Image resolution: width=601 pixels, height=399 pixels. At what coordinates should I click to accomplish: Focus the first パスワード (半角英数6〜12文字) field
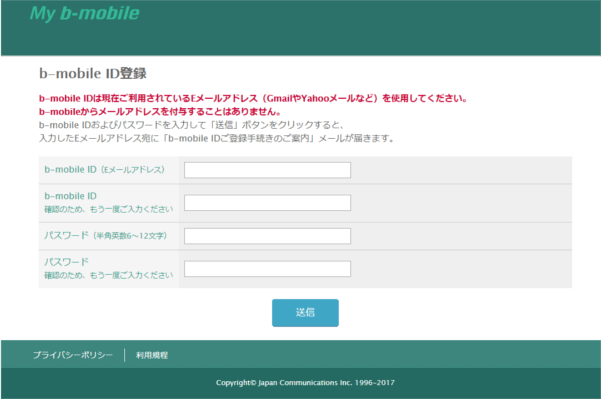point(267,236)
